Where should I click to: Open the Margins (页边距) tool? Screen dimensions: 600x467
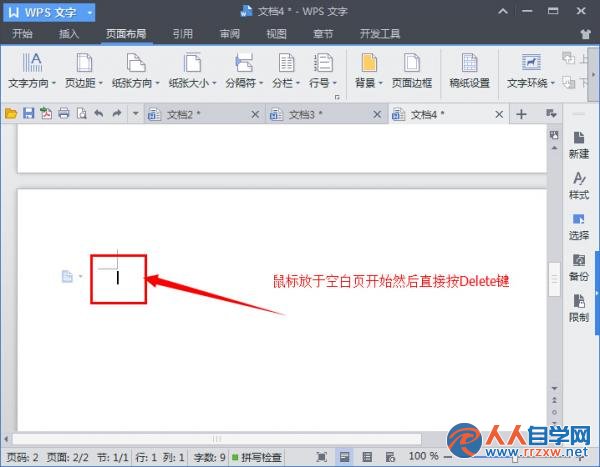point(84,71)
